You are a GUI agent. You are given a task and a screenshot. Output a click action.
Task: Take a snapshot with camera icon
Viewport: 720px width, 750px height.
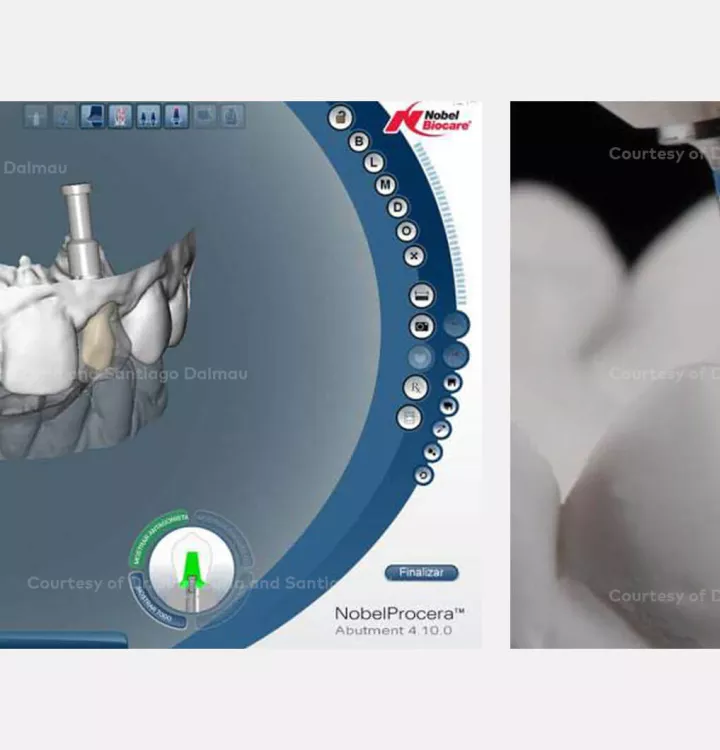(x=421, y=327)
